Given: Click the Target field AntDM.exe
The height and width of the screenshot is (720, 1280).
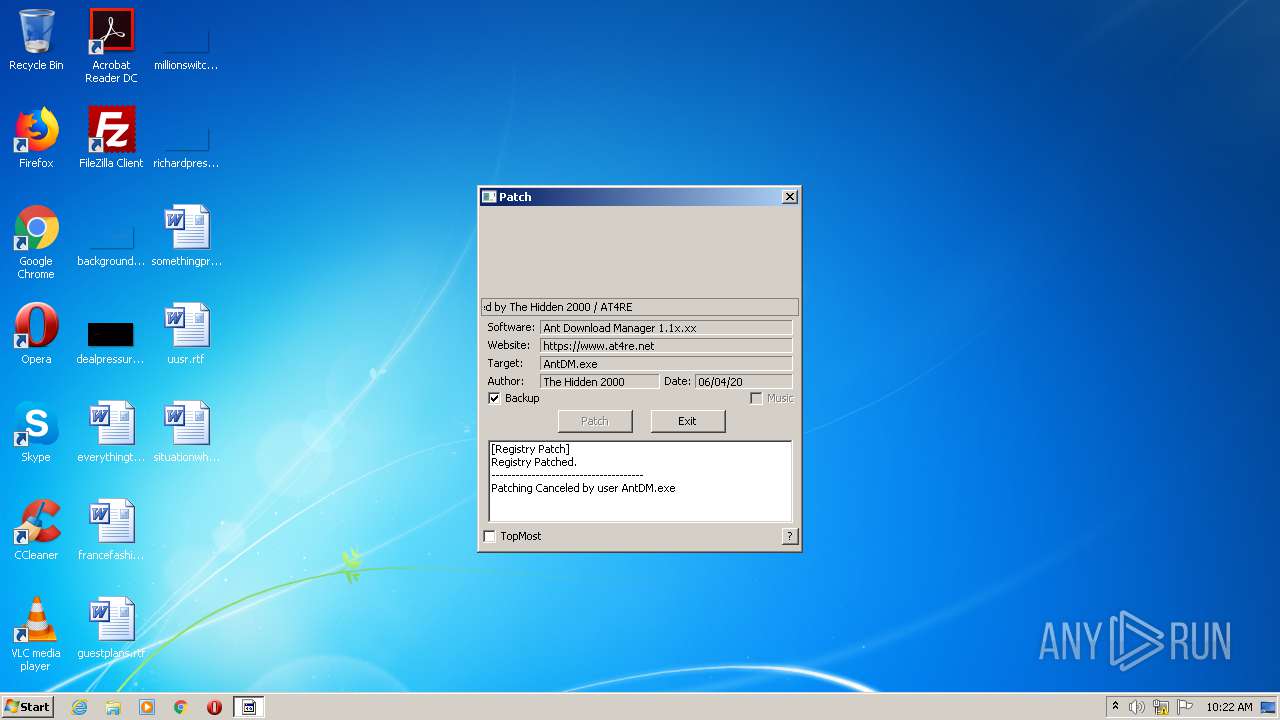Looking at the screenshot, I should pyautogui.click(x=666, y=364).
